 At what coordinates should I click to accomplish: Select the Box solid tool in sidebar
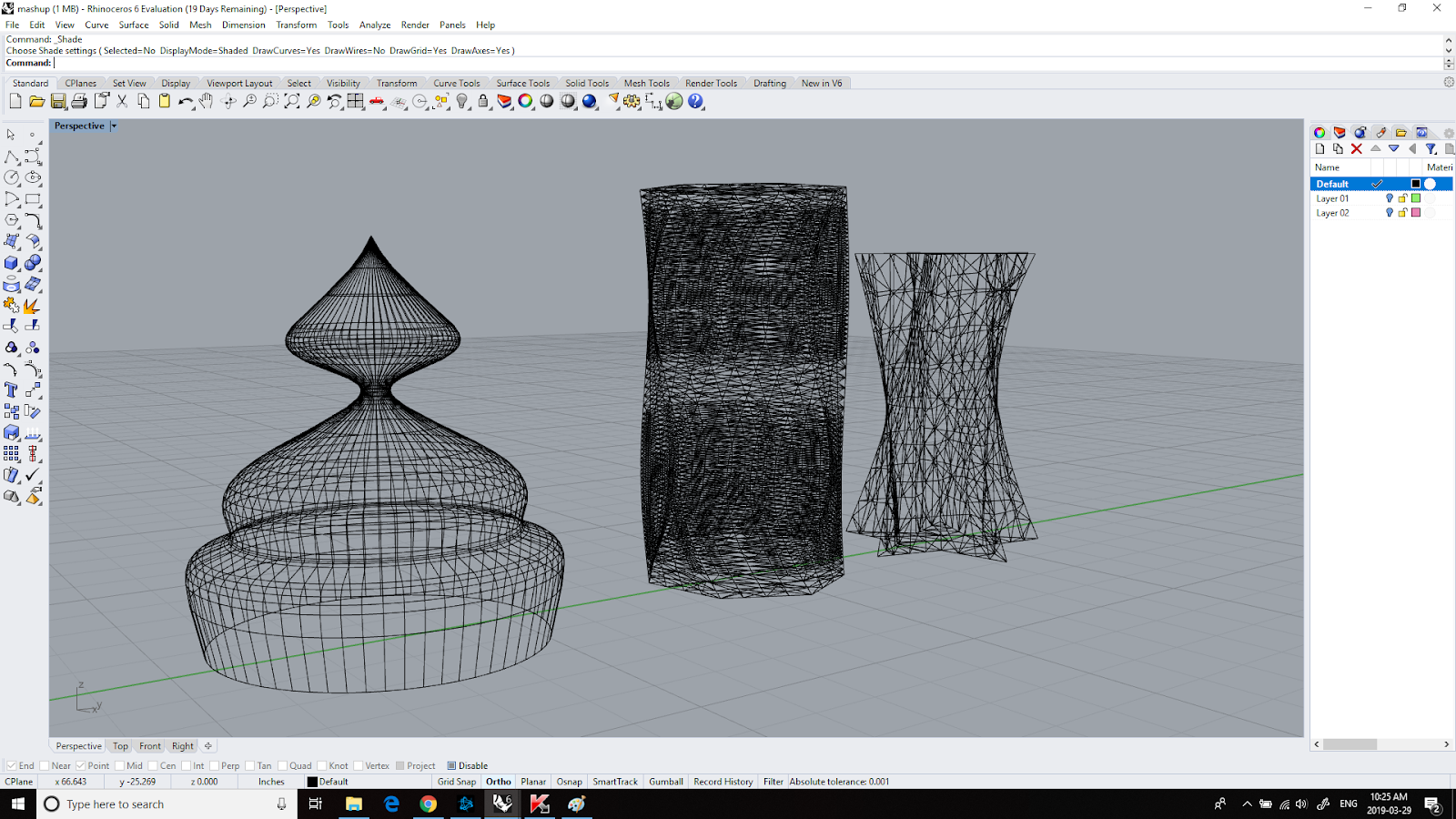[12, 262]
